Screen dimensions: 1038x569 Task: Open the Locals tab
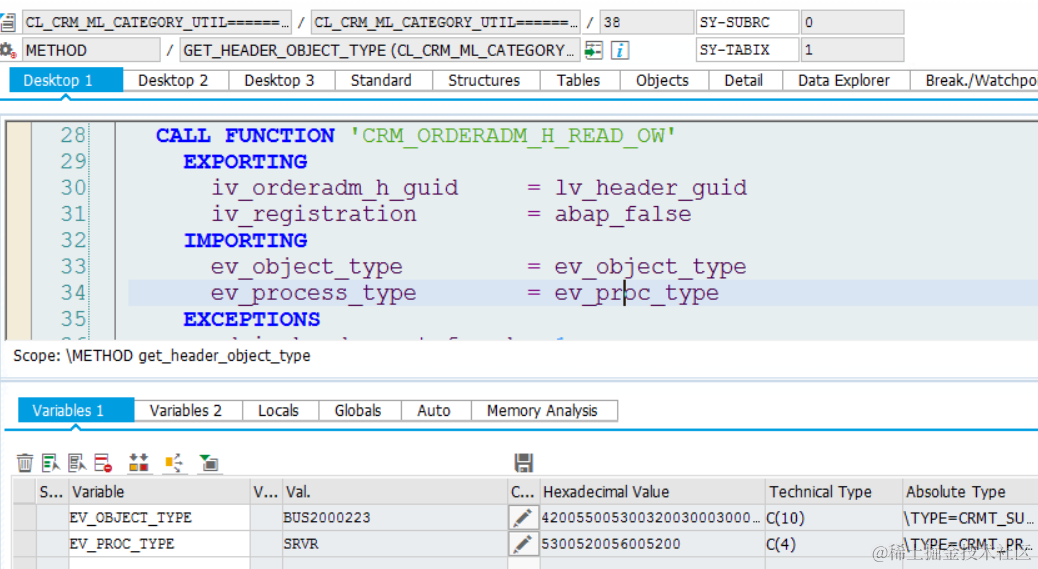pyautogui.click(x=278, y=411)
